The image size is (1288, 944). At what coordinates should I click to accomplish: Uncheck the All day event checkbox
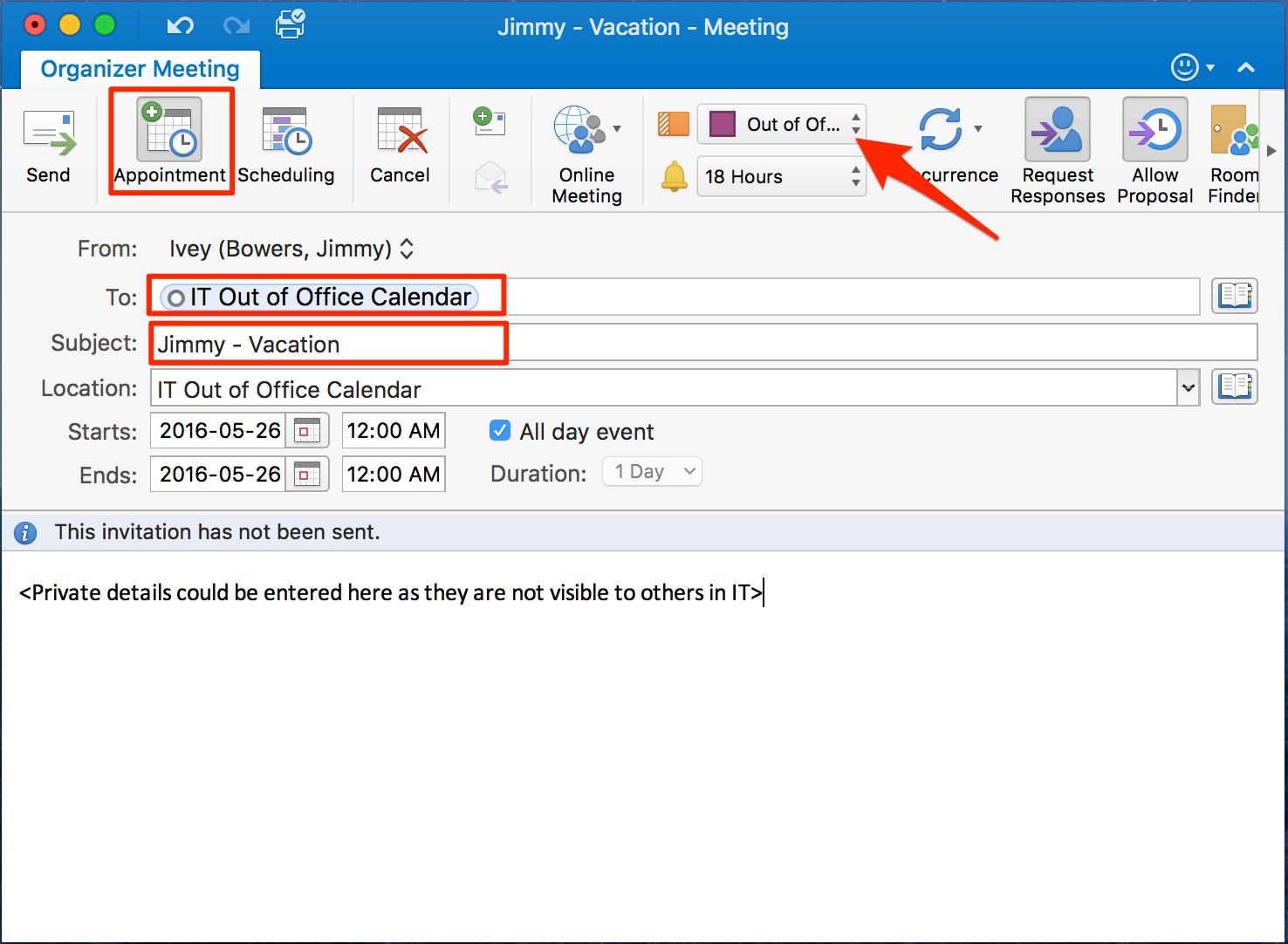(500, 430)
